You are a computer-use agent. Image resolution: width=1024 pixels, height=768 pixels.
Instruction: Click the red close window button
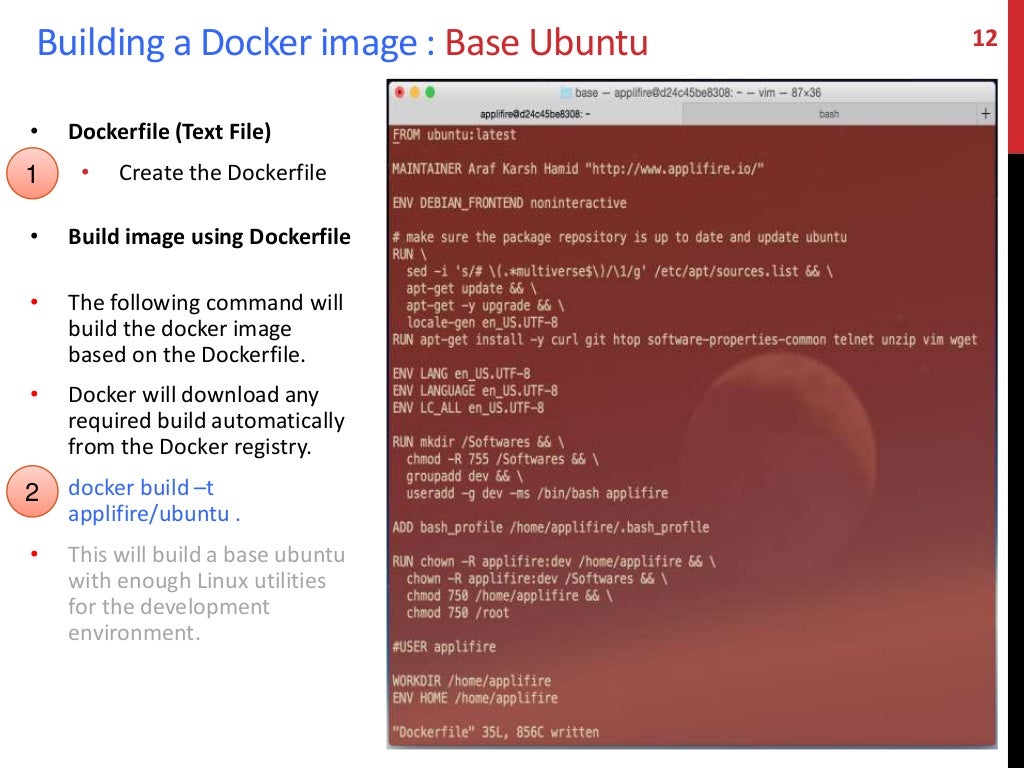400,92
